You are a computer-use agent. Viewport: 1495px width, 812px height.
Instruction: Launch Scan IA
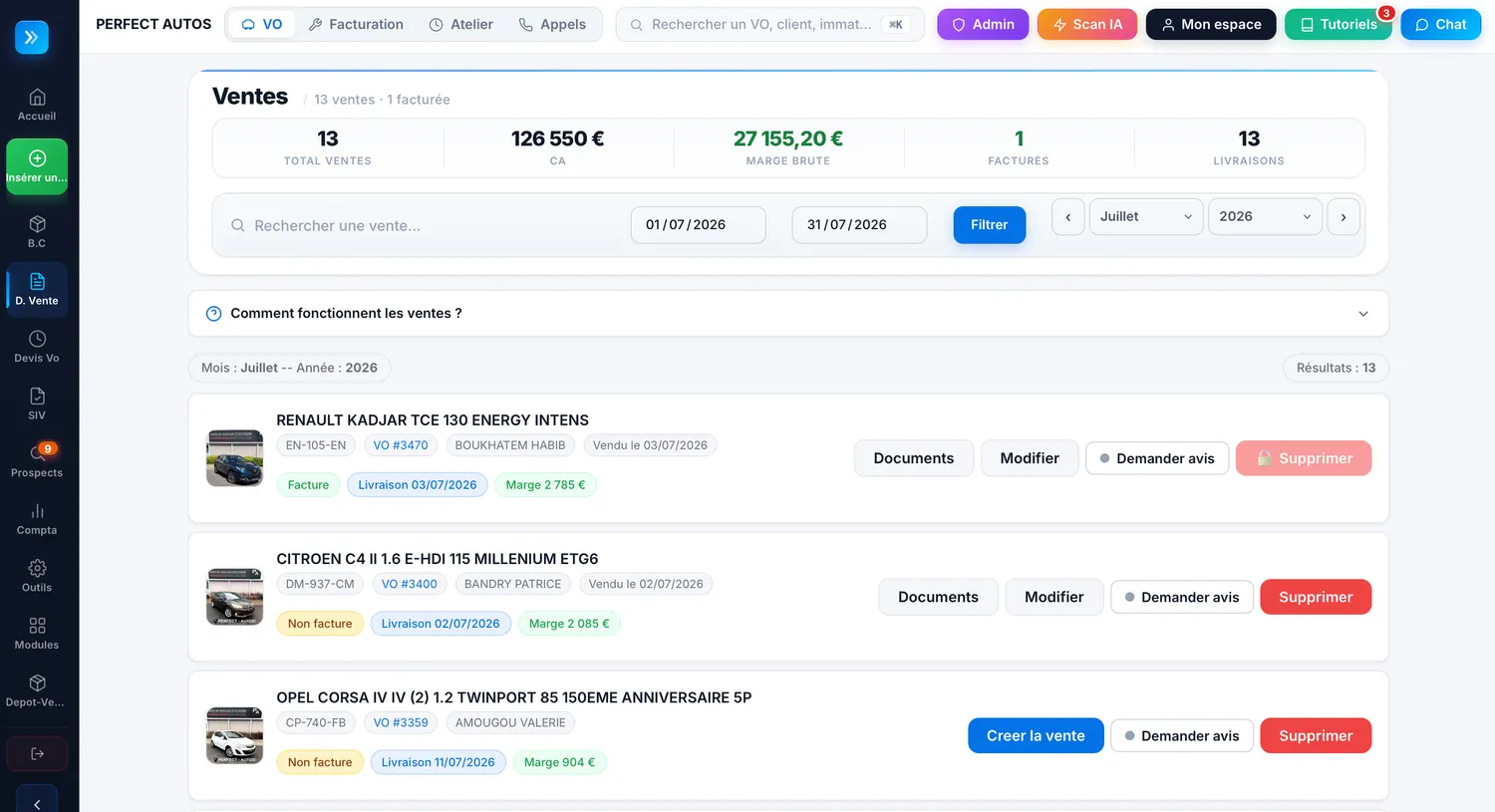click(1087, 24)
